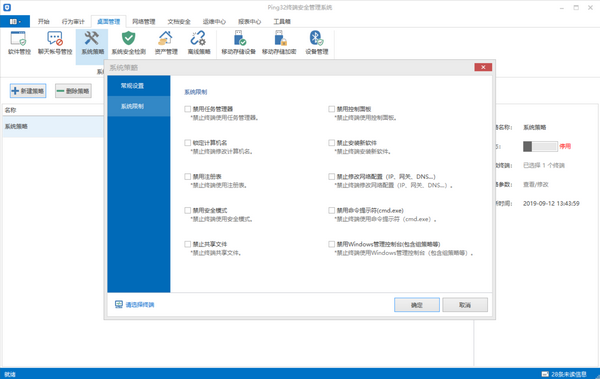Click the monitor icon beside 请选择终端
The height and width of the screenshot is (379, 600).
[119, 304]
